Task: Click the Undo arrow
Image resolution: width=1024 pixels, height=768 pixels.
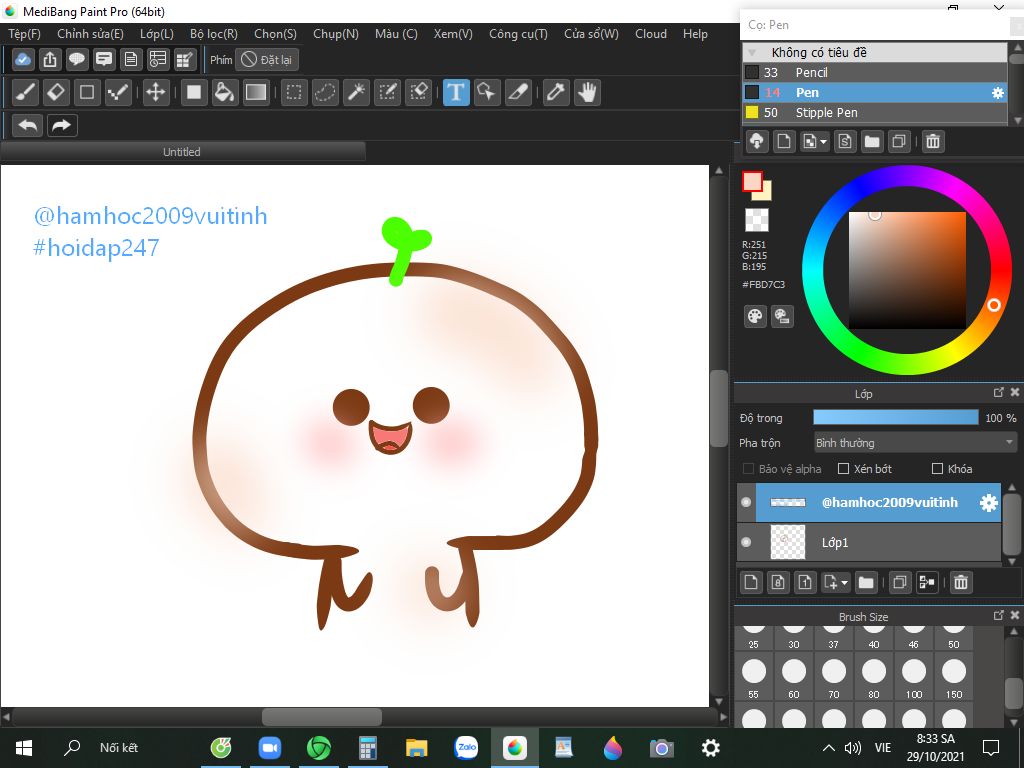Action: click(x=27, y=125)
